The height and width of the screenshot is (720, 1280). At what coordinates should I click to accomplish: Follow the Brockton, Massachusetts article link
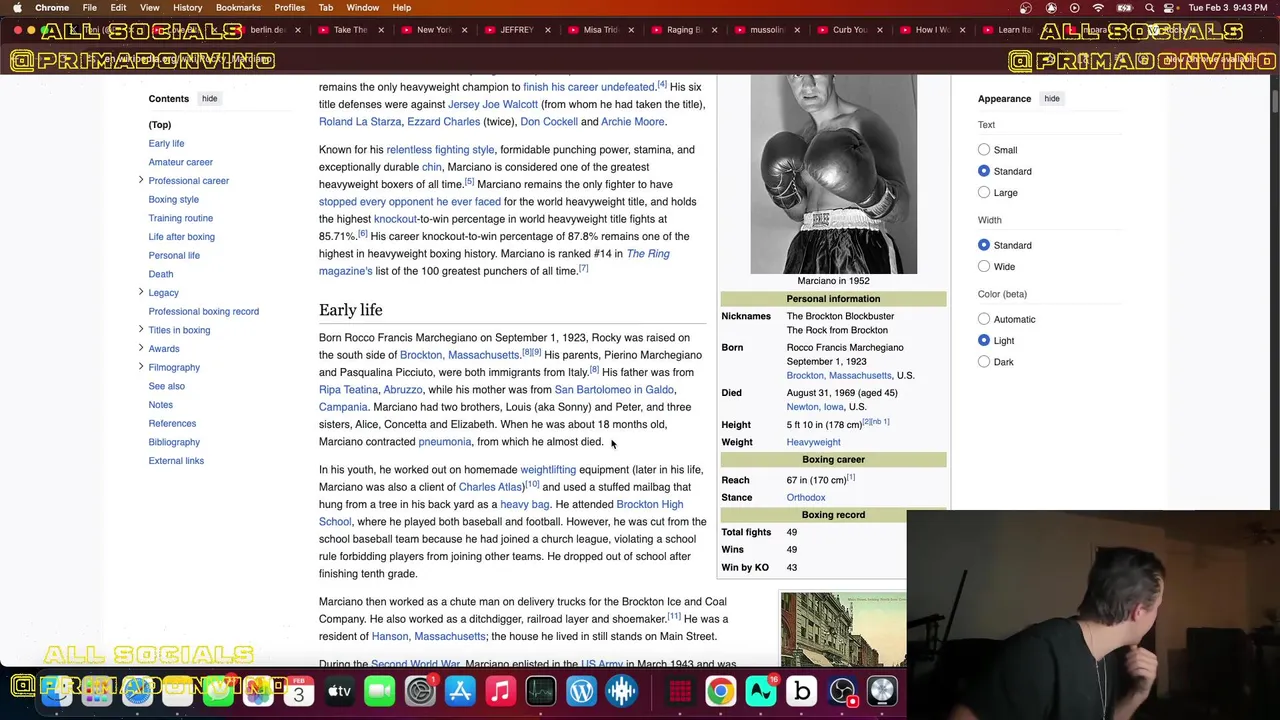tap(459, 355)
